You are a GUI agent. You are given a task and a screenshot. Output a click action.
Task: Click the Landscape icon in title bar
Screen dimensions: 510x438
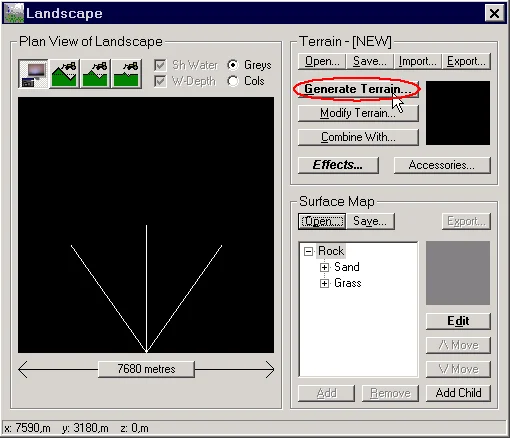click(13, 13)
